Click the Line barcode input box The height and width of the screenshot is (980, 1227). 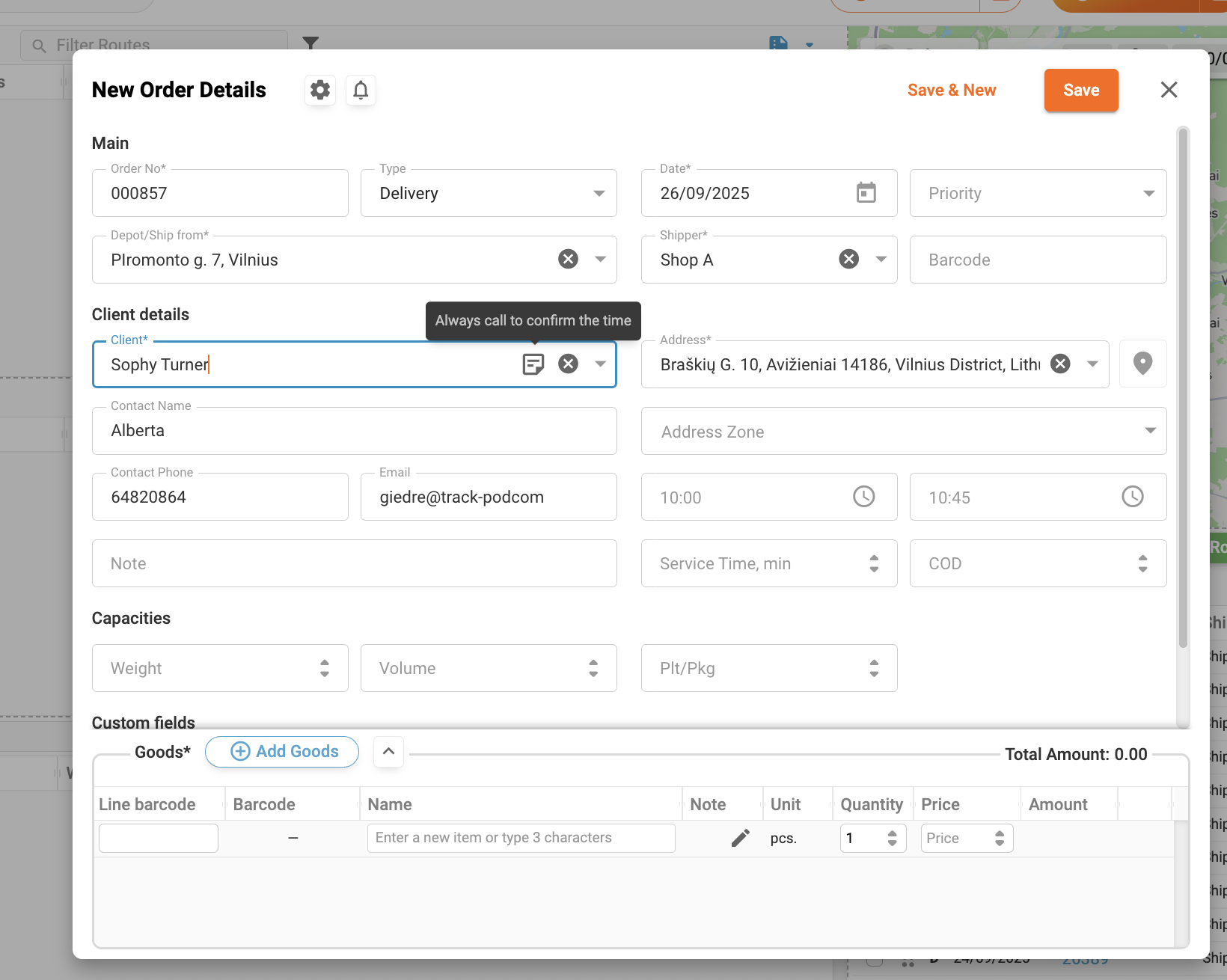(159, 838)
